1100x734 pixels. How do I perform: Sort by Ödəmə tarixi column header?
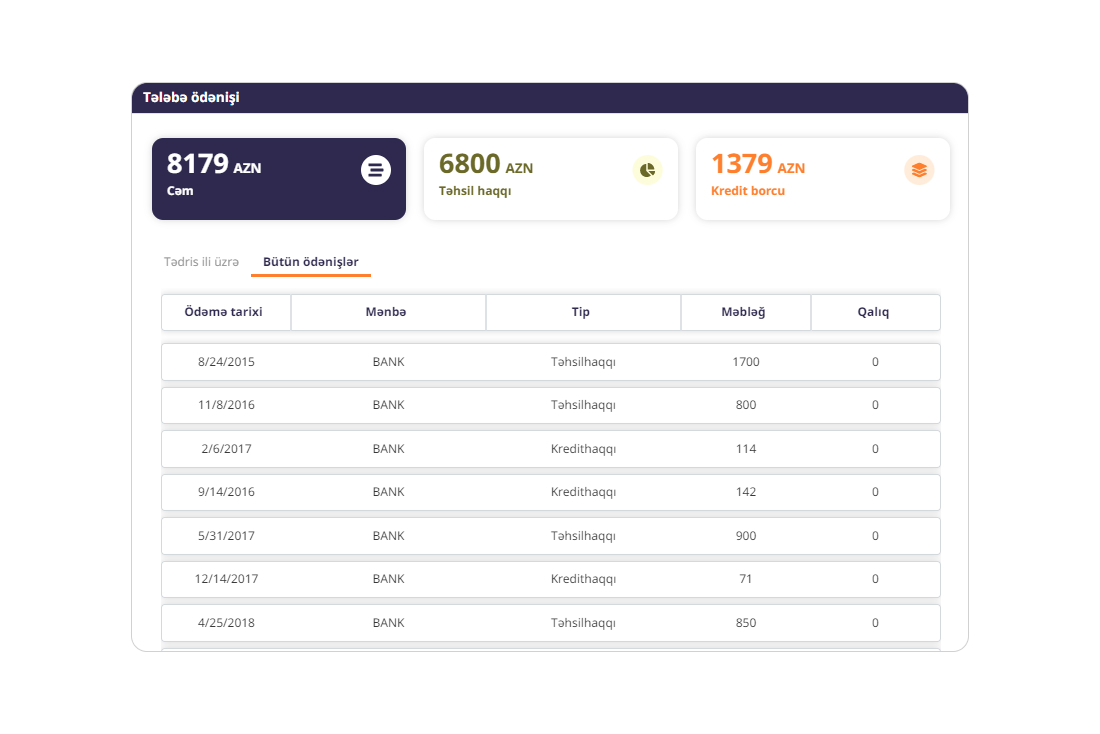tap(225, 312)
